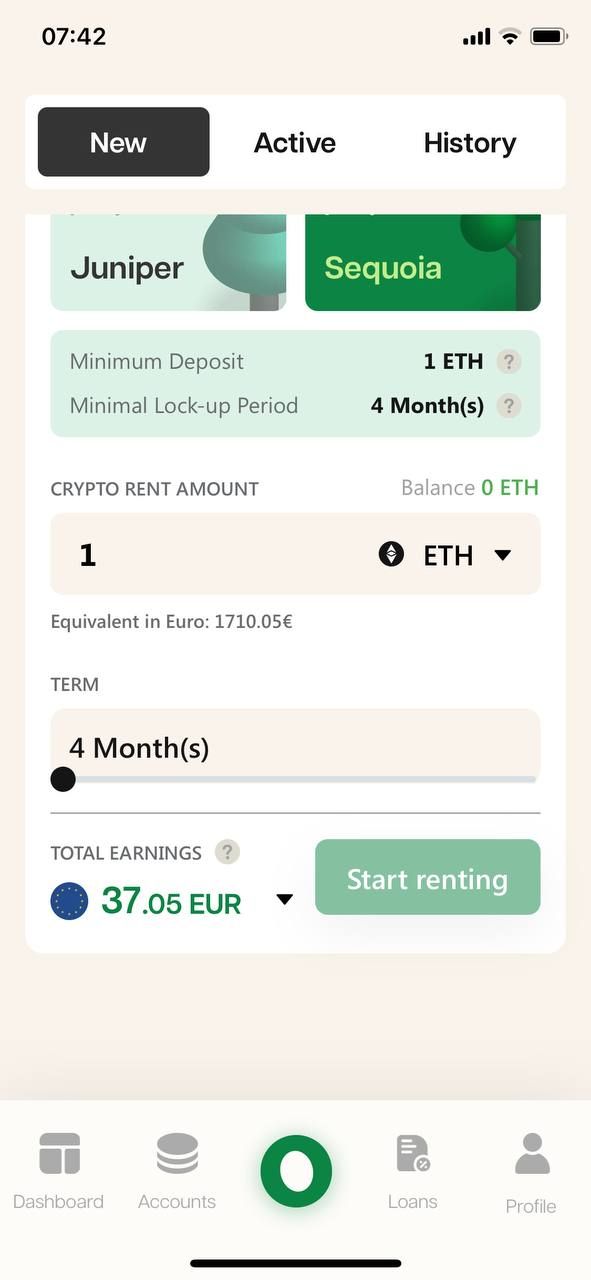Choose the Juniper plan card
This screenshot has width=591, height=1280.
click(168, 262)
